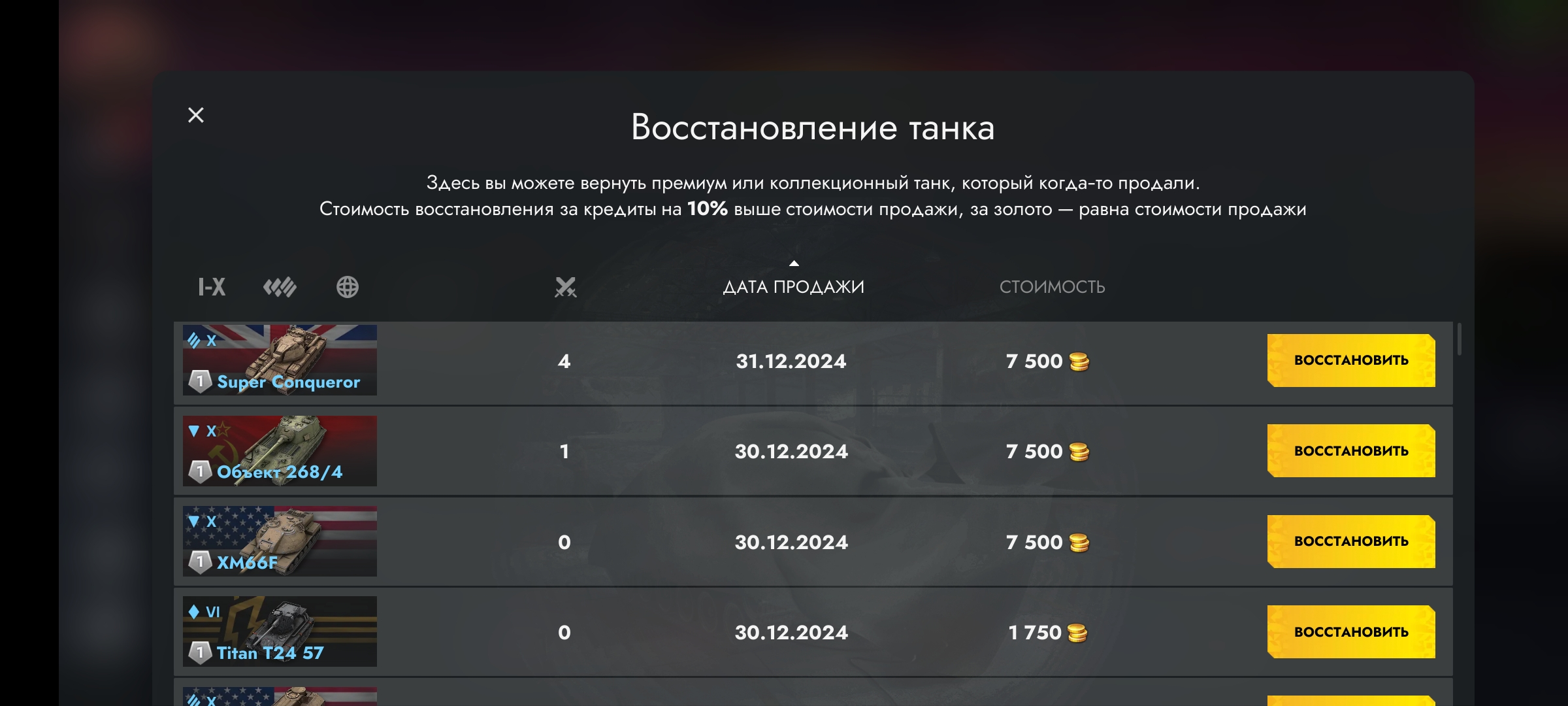Sort list by СТОИМОСТЬ column
1568x706 pixels.
pos(1052,287)
